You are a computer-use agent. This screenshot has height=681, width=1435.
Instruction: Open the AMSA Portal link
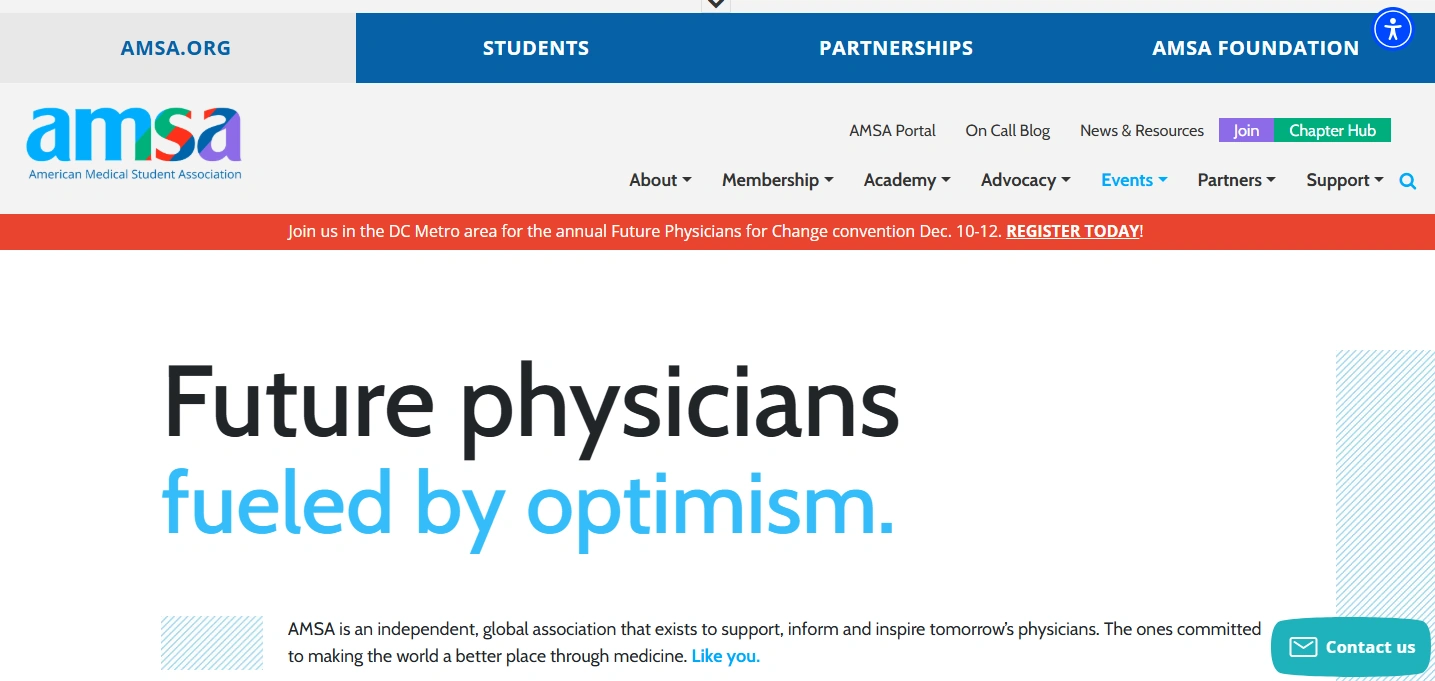892,130
